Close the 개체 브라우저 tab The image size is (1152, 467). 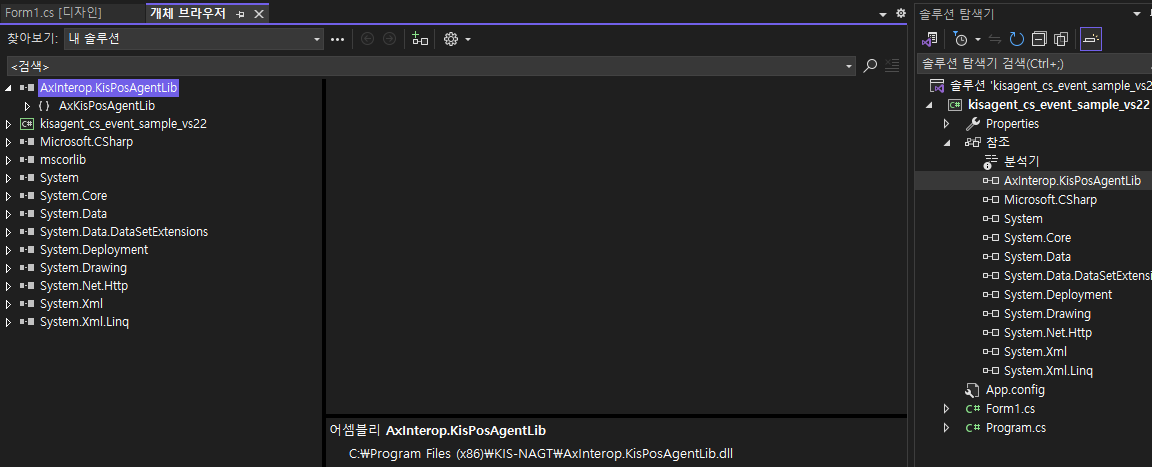point(259,14)
